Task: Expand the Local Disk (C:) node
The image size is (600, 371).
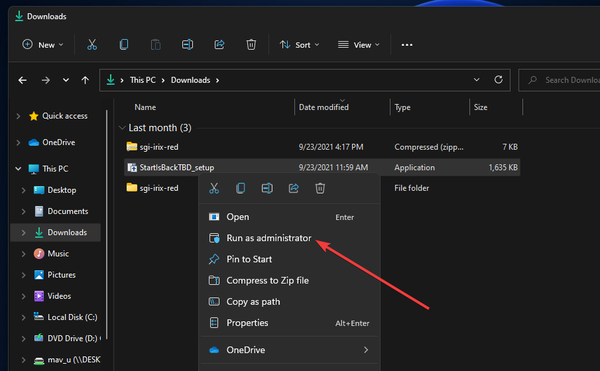Action: [23, 317]
